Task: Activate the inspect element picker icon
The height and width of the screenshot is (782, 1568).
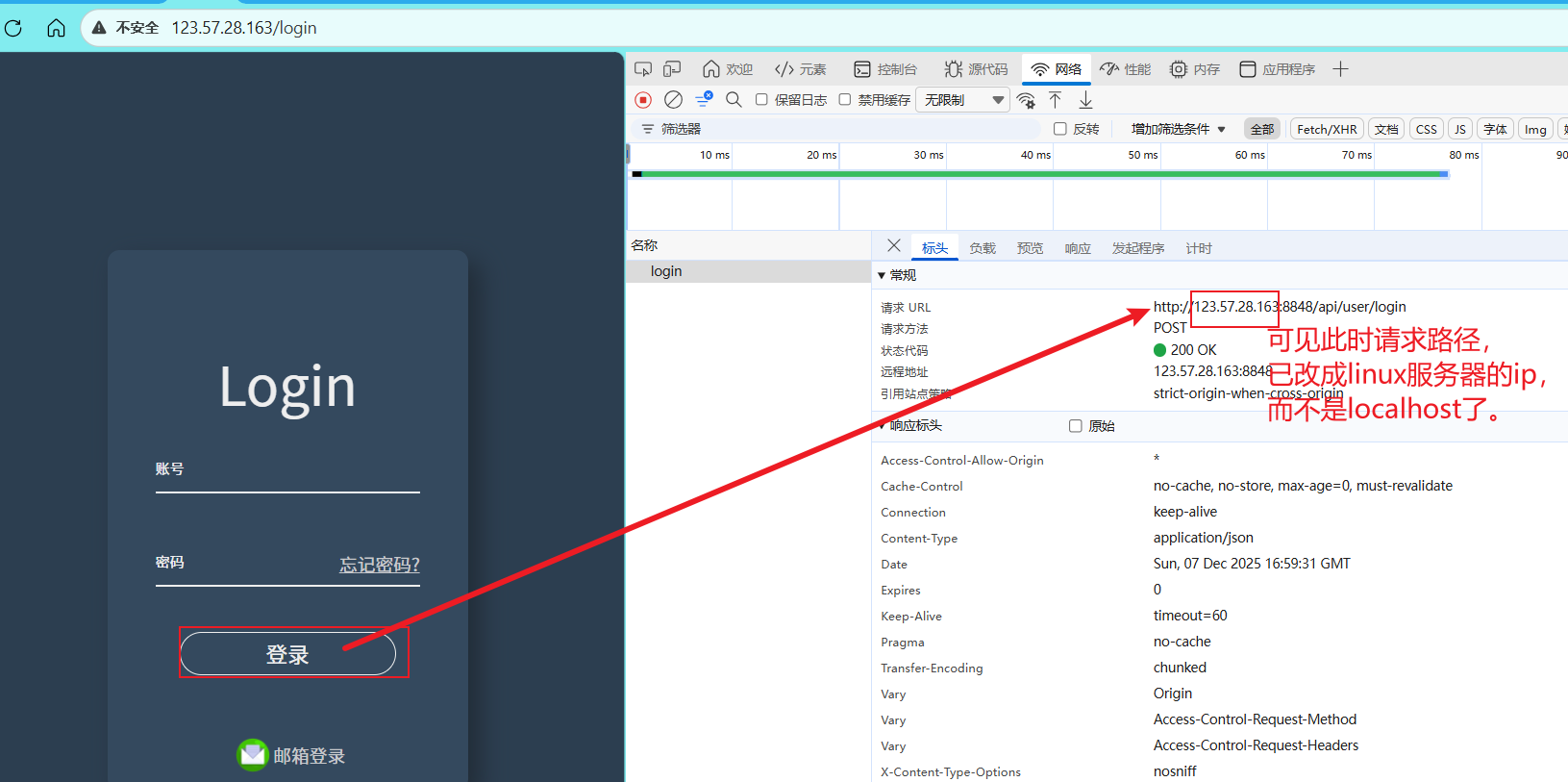Action: [x=643, y=69]
